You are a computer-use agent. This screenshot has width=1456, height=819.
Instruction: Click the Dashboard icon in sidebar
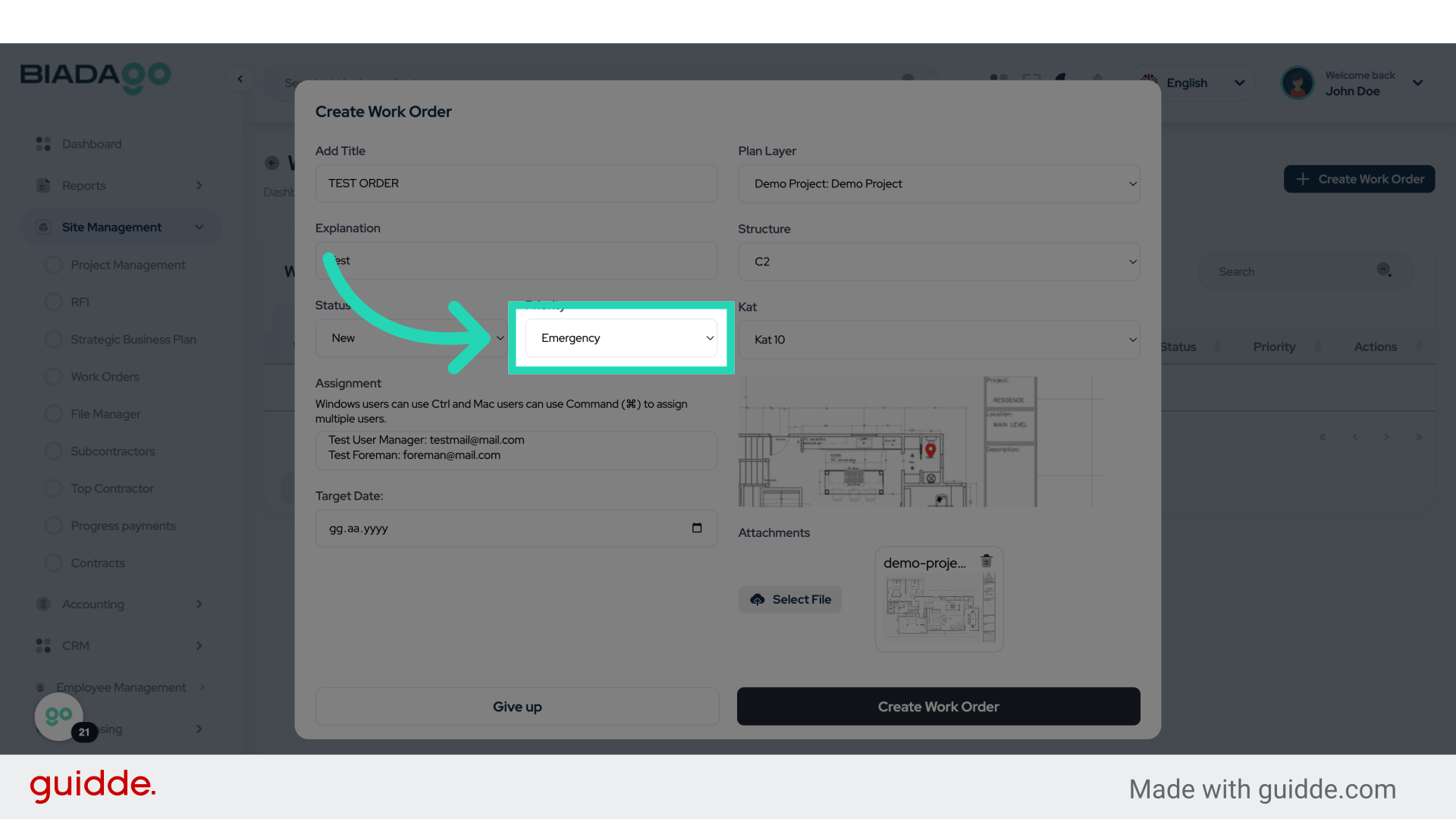click(x=43, y=144)
